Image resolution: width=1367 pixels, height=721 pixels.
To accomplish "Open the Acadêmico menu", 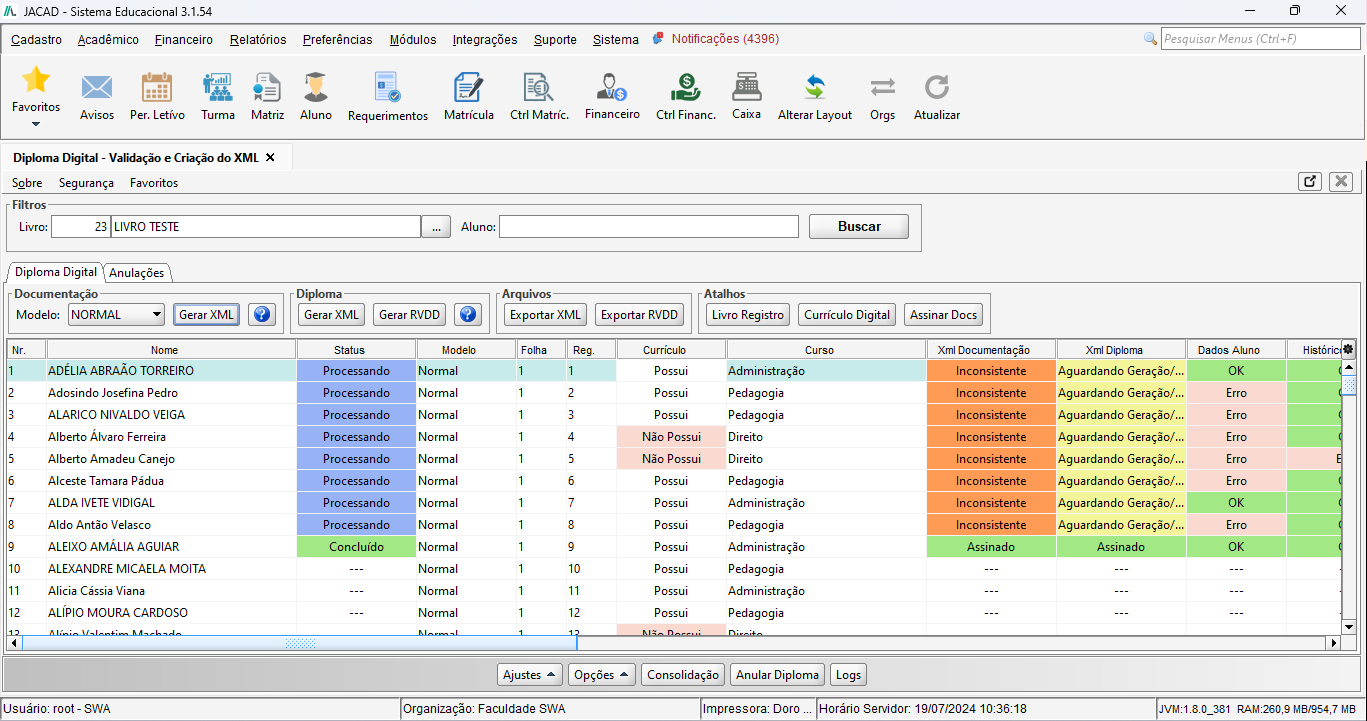I will click(108, 40).
